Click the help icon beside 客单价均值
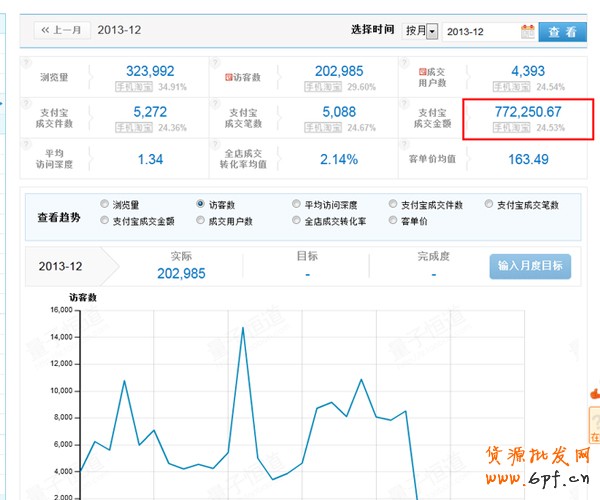Viewport: 600px width, 500px height. point(404,144)
